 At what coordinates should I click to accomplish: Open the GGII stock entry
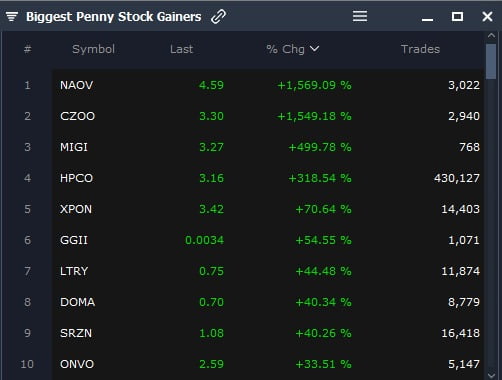tap(74, 240)
